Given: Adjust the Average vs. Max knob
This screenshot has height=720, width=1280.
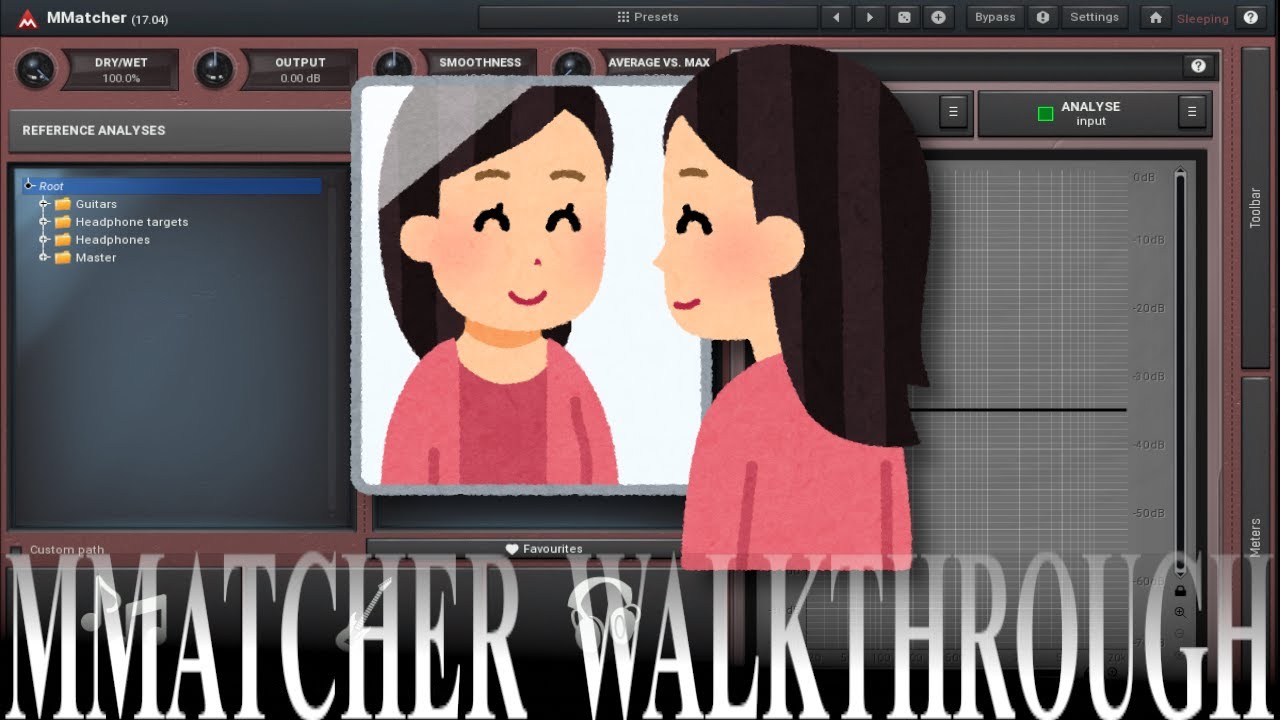Looking at the screenshot, I should pyautogui.click(x=573, y=68).
